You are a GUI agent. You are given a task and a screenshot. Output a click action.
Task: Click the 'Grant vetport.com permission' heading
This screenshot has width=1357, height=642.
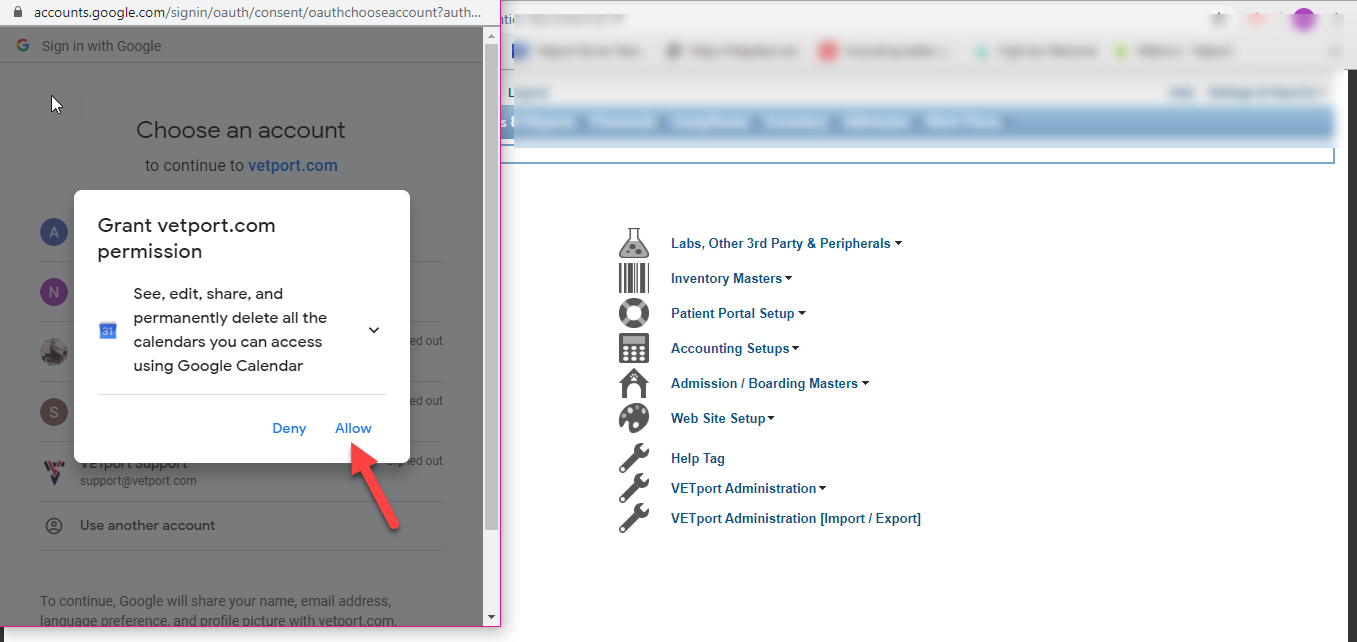(187, 238)
